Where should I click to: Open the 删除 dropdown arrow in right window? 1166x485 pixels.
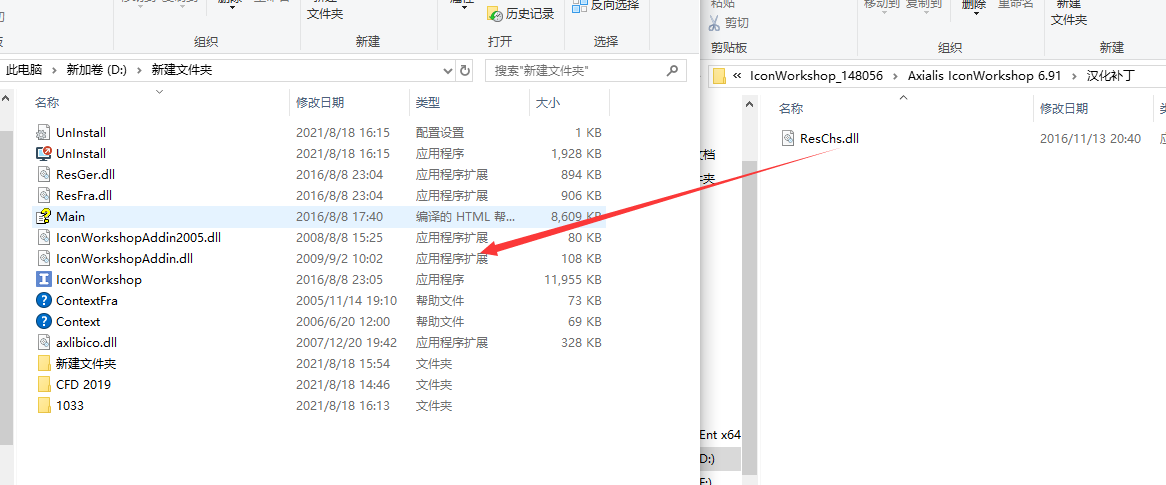click(x=975, y=13)
